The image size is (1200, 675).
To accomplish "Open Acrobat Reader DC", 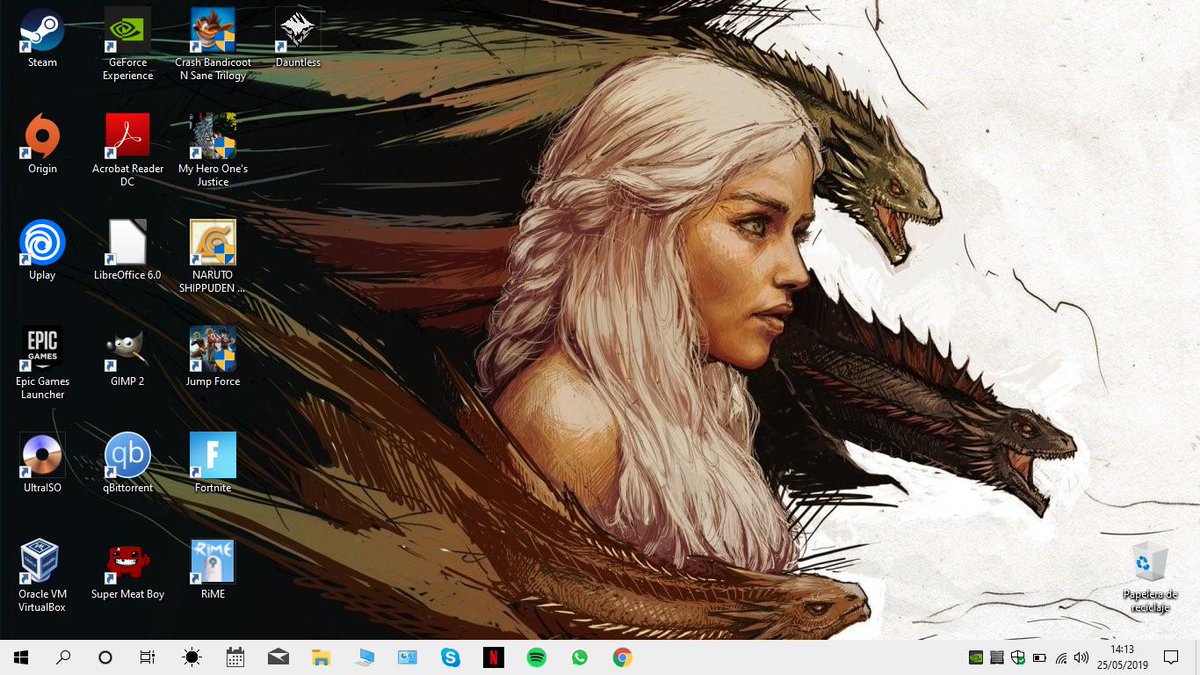I will pyautogui.click(x=126, y=135).
